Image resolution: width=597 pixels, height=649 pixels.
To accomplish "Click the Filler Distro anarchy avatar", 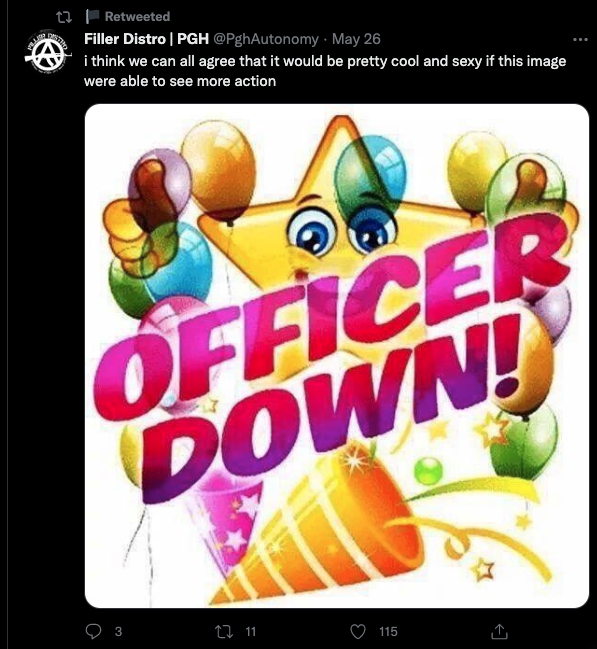I will 48,51.
